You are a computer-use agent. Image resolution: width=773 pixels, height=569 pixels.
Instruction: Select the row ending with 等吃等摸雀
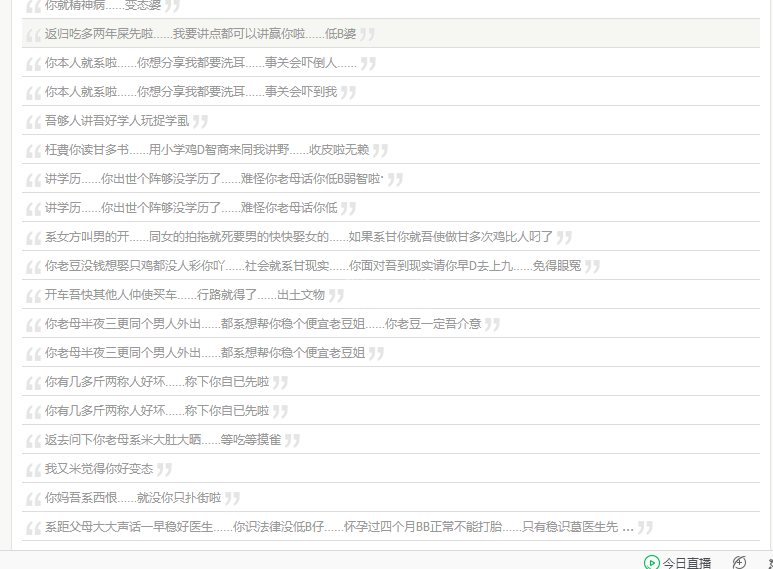[x=391, y=440]
